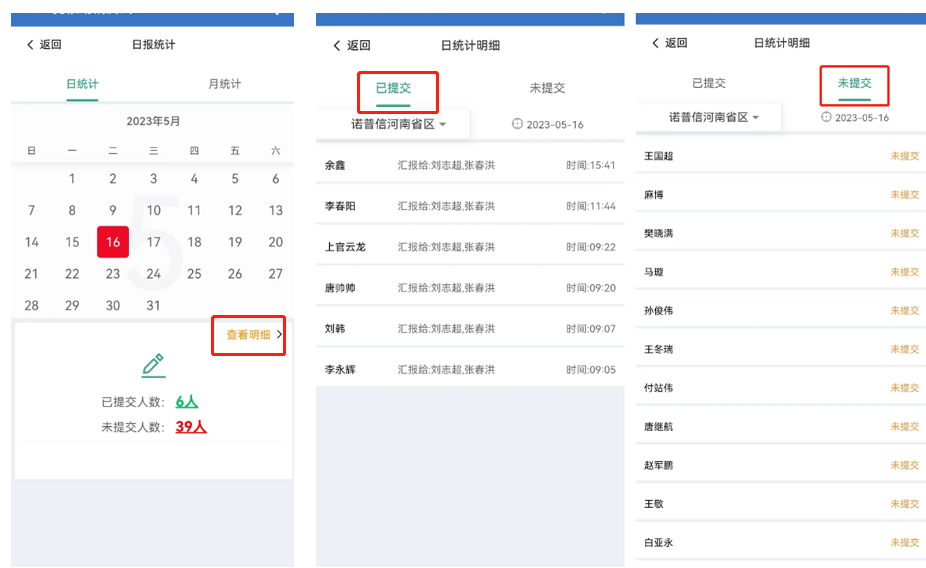Open 李永辉's submitted report row

(470, 369)
